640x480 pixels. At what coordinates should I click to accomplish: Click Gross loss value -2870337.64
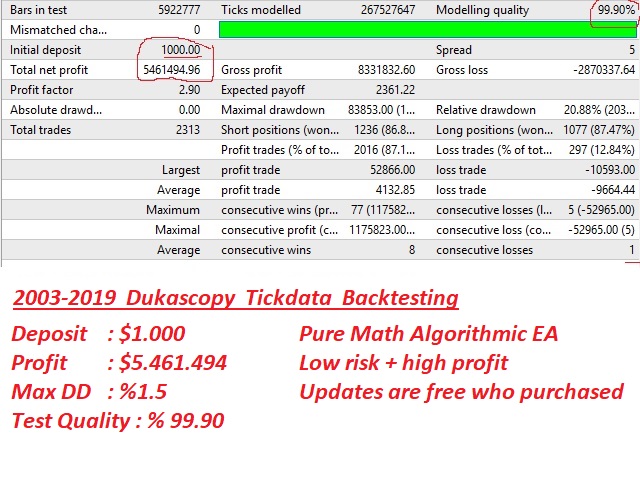point(604,70)
